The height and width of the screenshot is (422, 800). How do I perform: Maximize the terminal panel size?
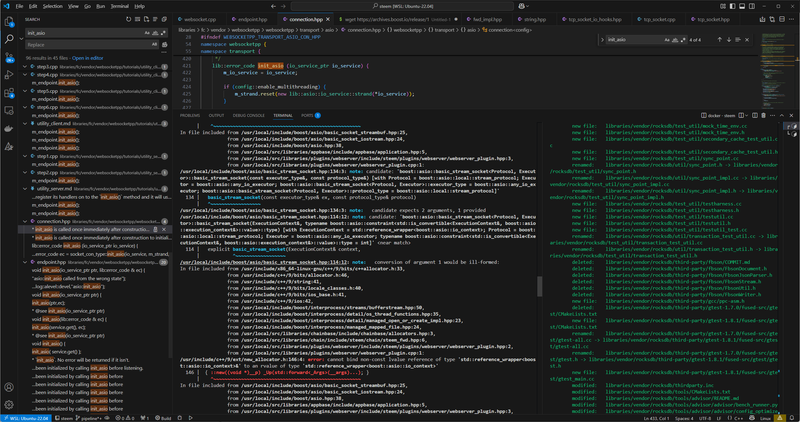click(x=782, y=115)
